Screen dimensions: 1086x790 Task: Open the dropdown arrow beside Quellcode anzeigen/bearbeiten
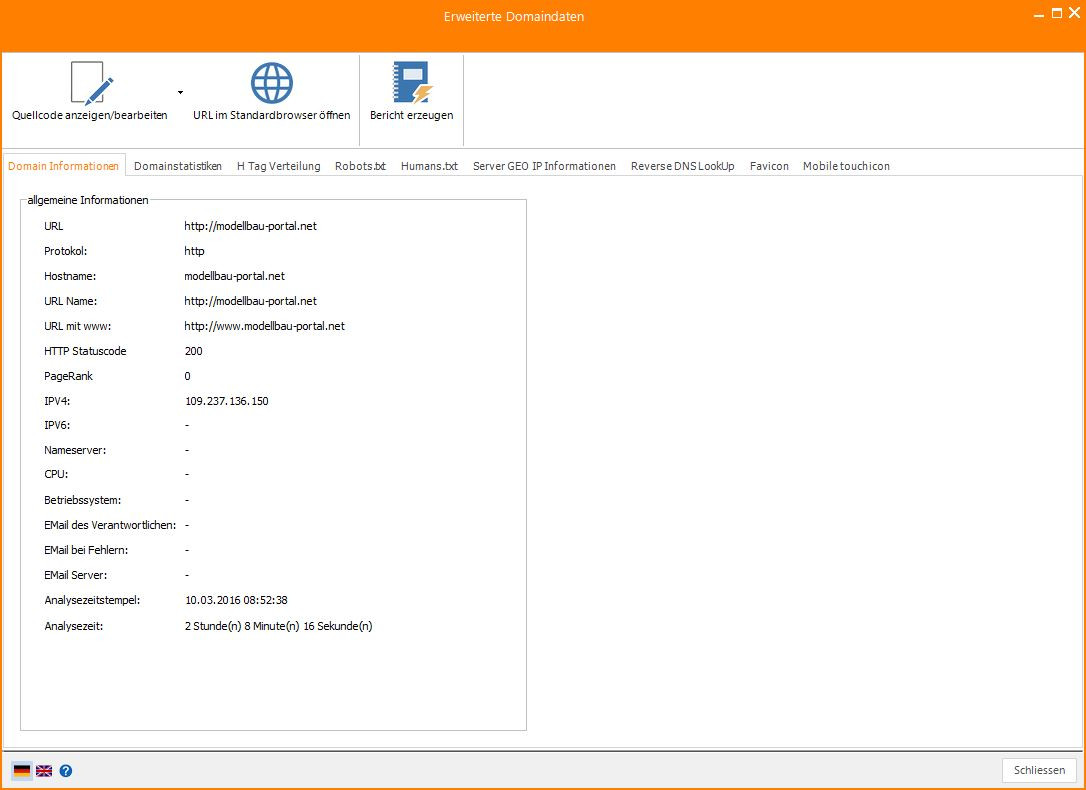tap(180, 92)
